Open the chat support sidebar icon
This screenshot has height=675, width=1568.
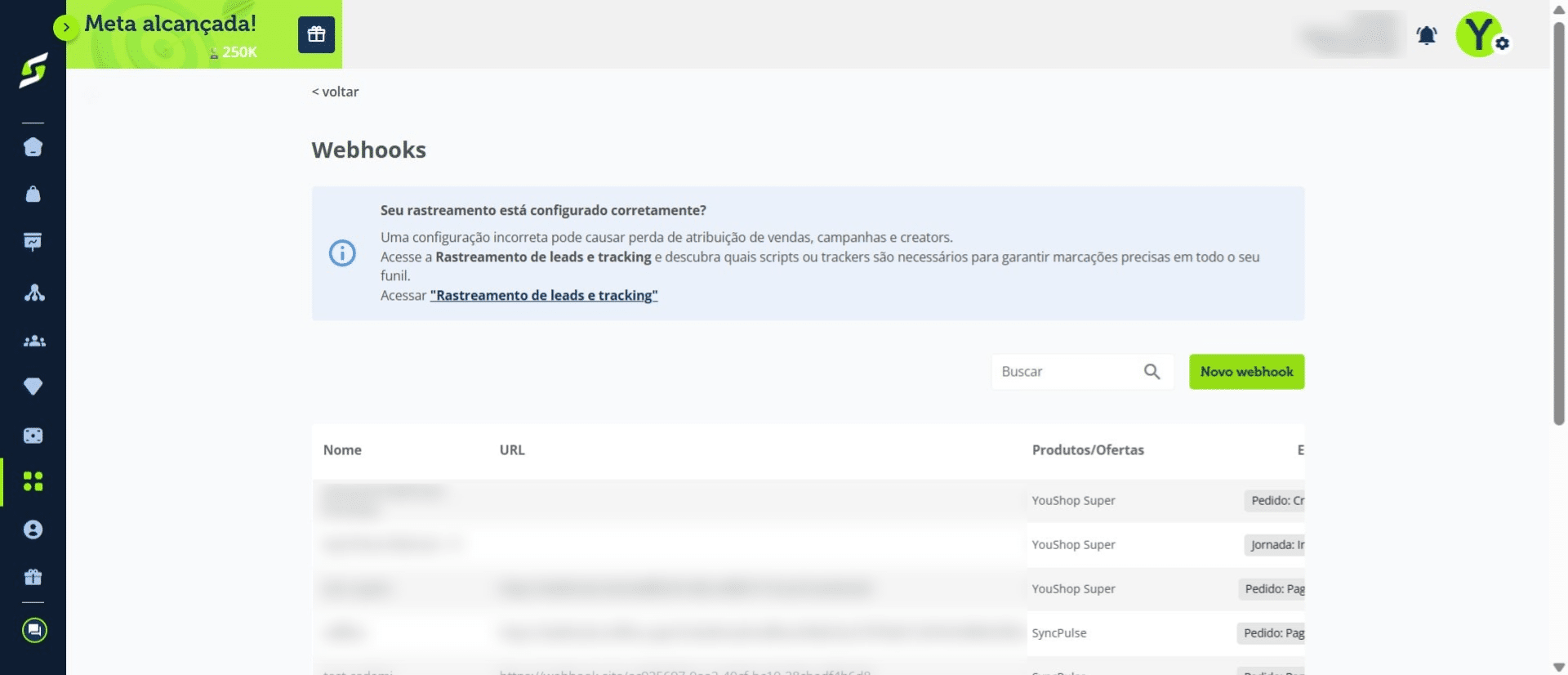[34, 630]
